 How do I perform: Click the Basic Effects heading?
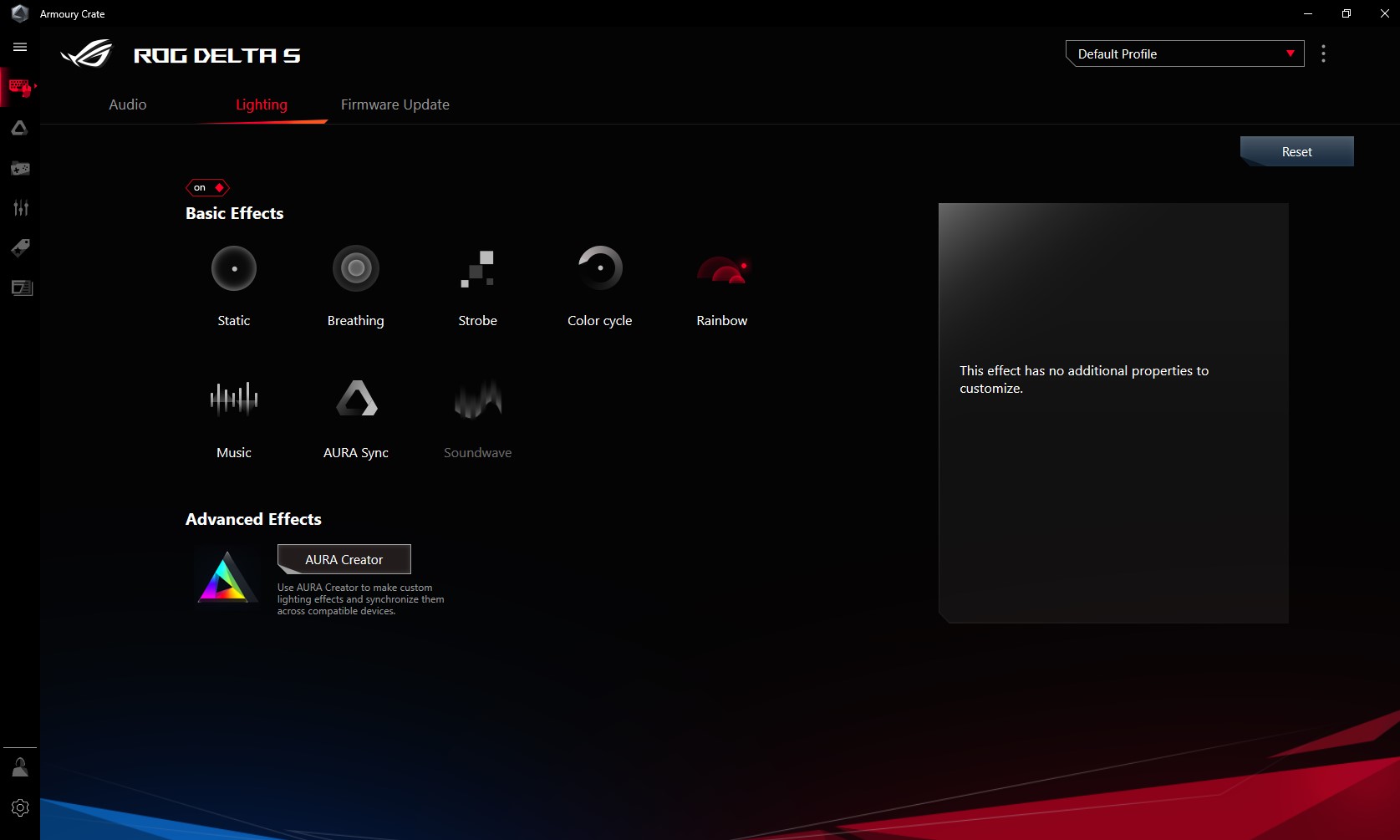pos(235,213)
